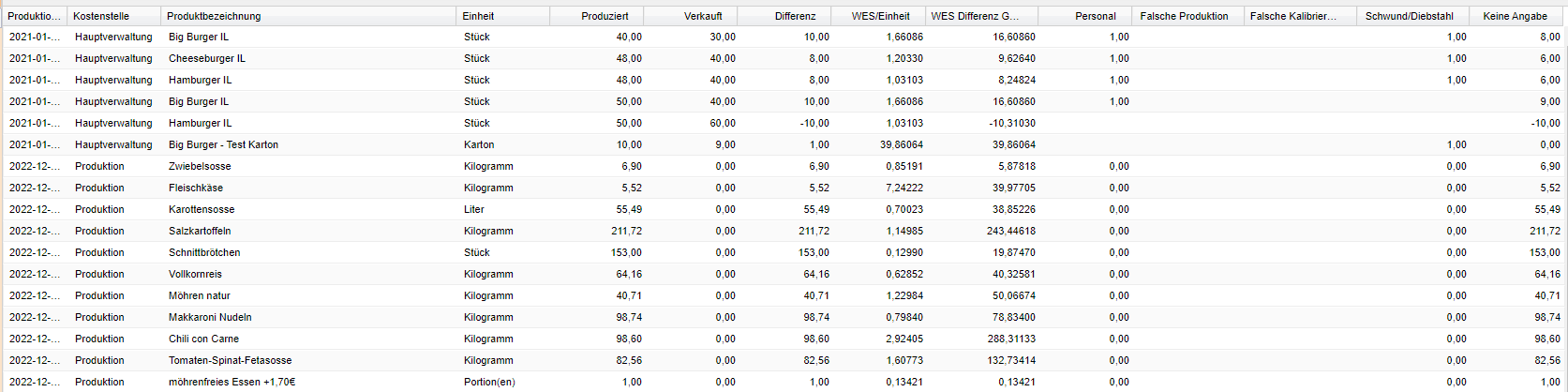Sort by the Produktbezeichnung column header
The width and height of the screenshot is (1568, 392).
[x=214, y=16]
